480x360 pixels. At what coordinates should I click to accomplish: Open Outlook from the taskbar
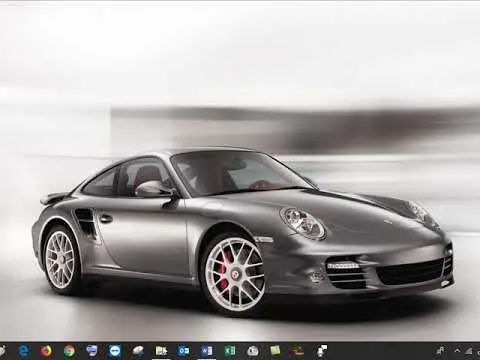(184, 351)
